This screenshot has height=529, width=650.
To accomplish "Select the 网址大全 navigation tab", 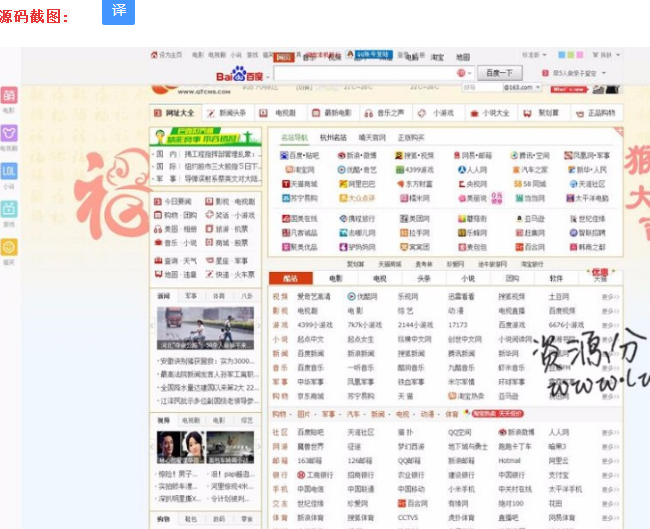I will [175, 113].
